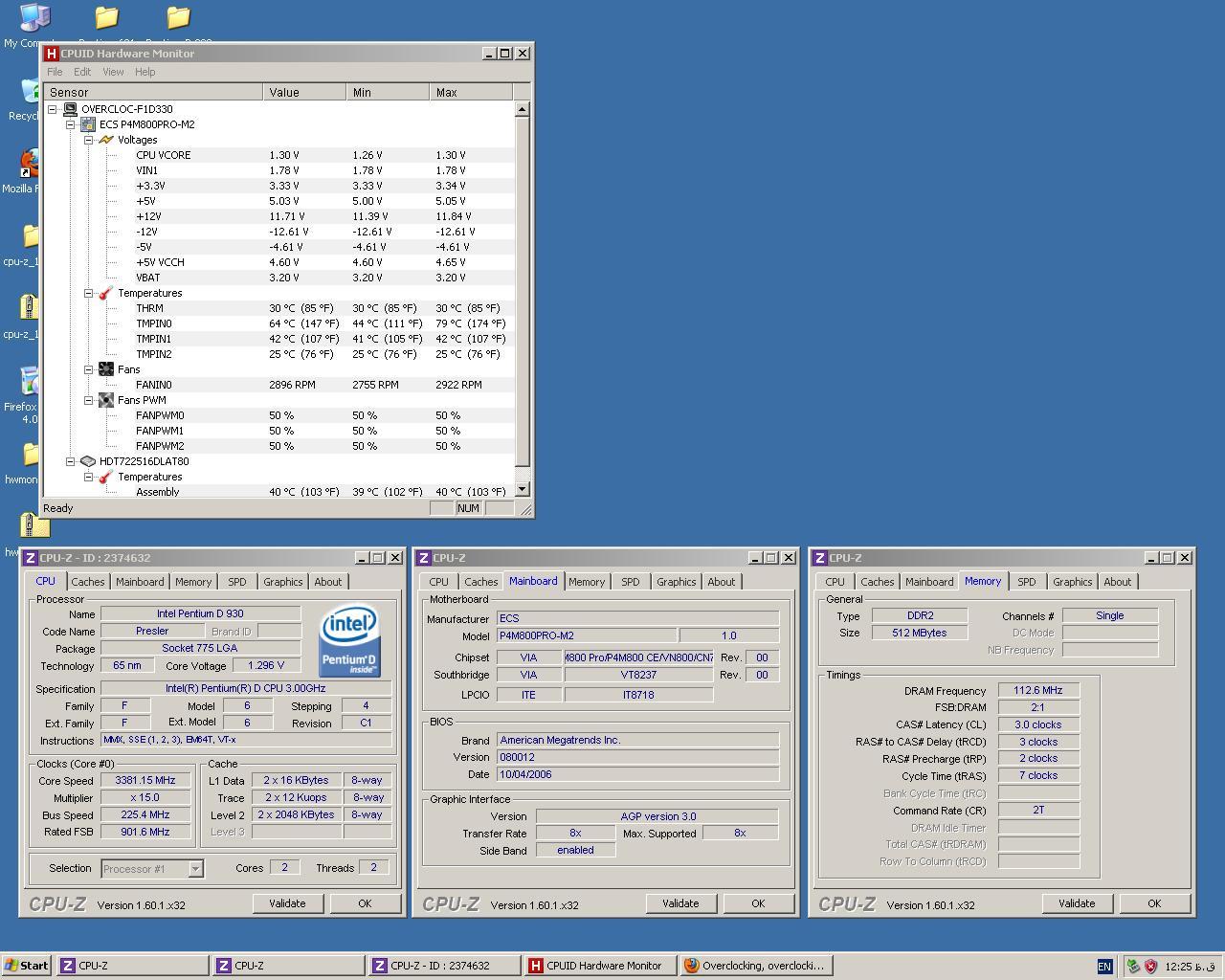Click the EN language indicator in the tray
The height and width of the screenshot is (980, 1225).
tap(1104, 967)
